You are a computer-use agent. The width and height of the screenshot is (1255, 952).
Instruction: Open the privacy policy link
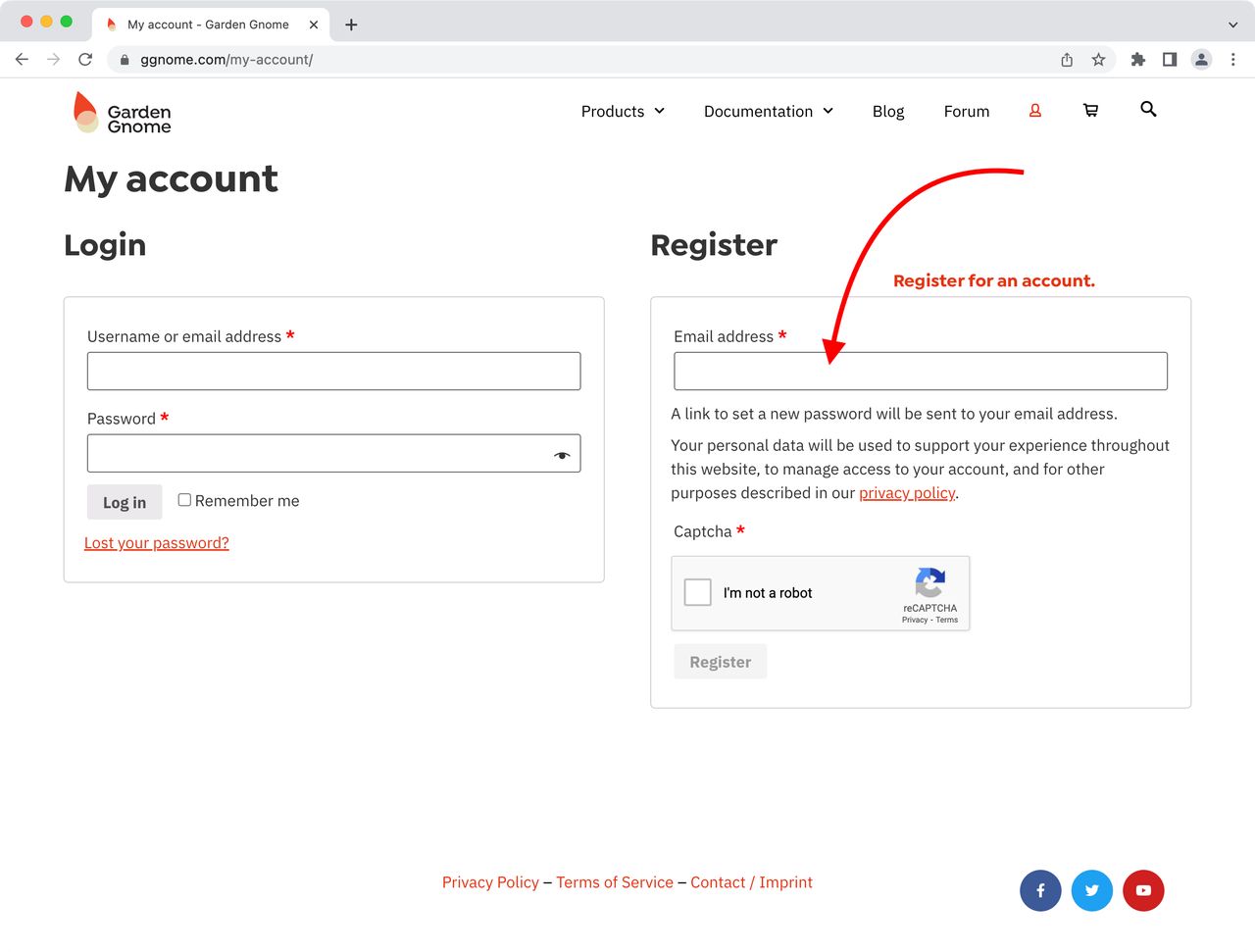click(907, 493)
